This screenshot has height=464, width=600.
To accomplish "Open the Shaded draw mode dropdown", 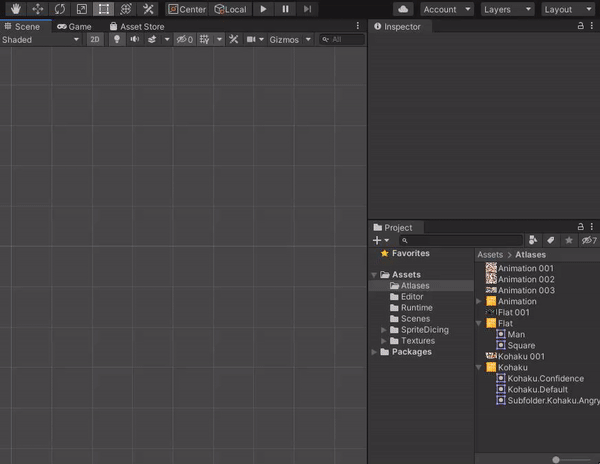I will (x=40, y=40).
